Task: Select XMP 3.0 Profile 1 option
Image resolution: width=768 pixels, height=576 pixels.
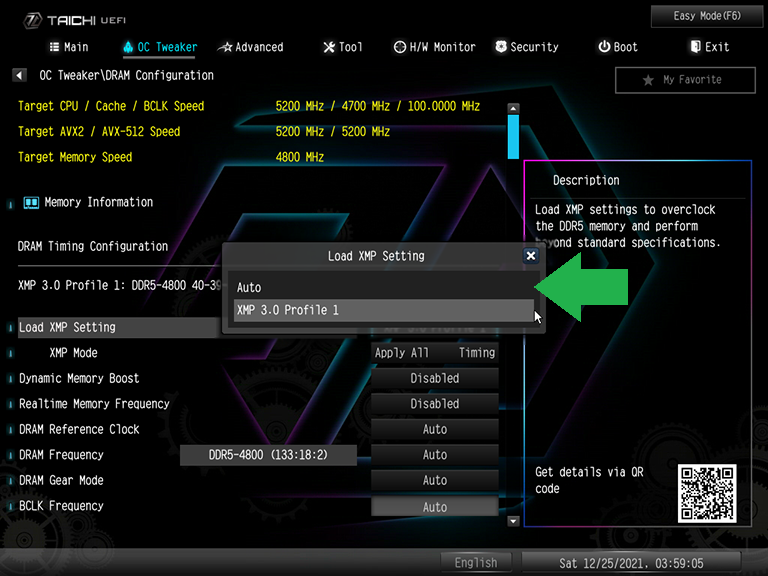Action: (384, 311)
